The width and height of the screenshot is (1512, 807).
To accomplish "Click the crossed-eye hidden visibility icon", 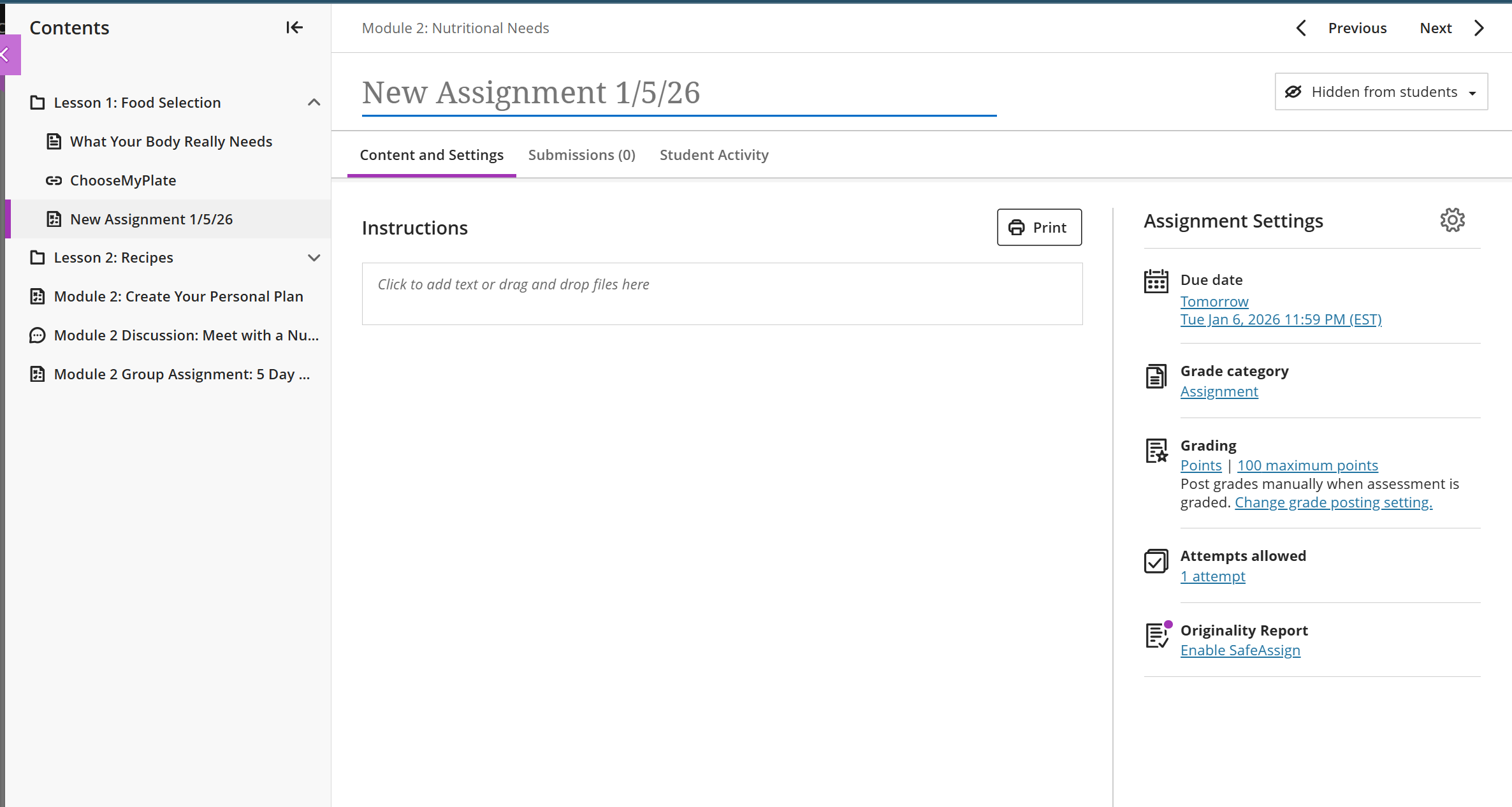I will pos(1293,92).
